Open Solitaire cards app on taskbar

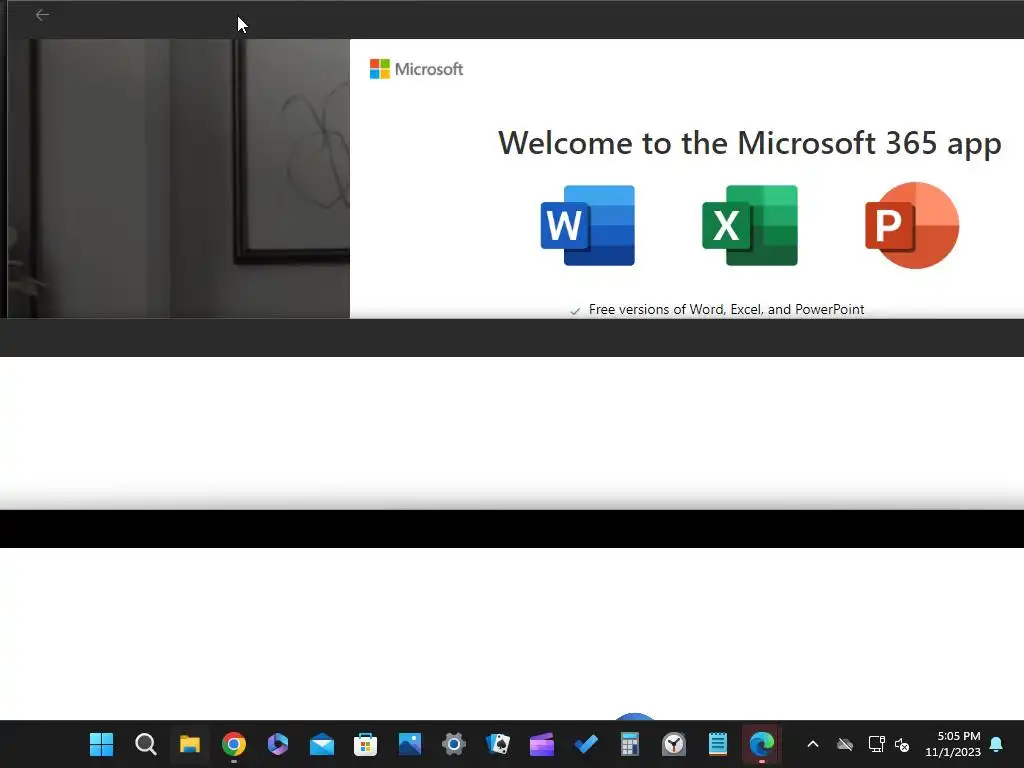498,744
